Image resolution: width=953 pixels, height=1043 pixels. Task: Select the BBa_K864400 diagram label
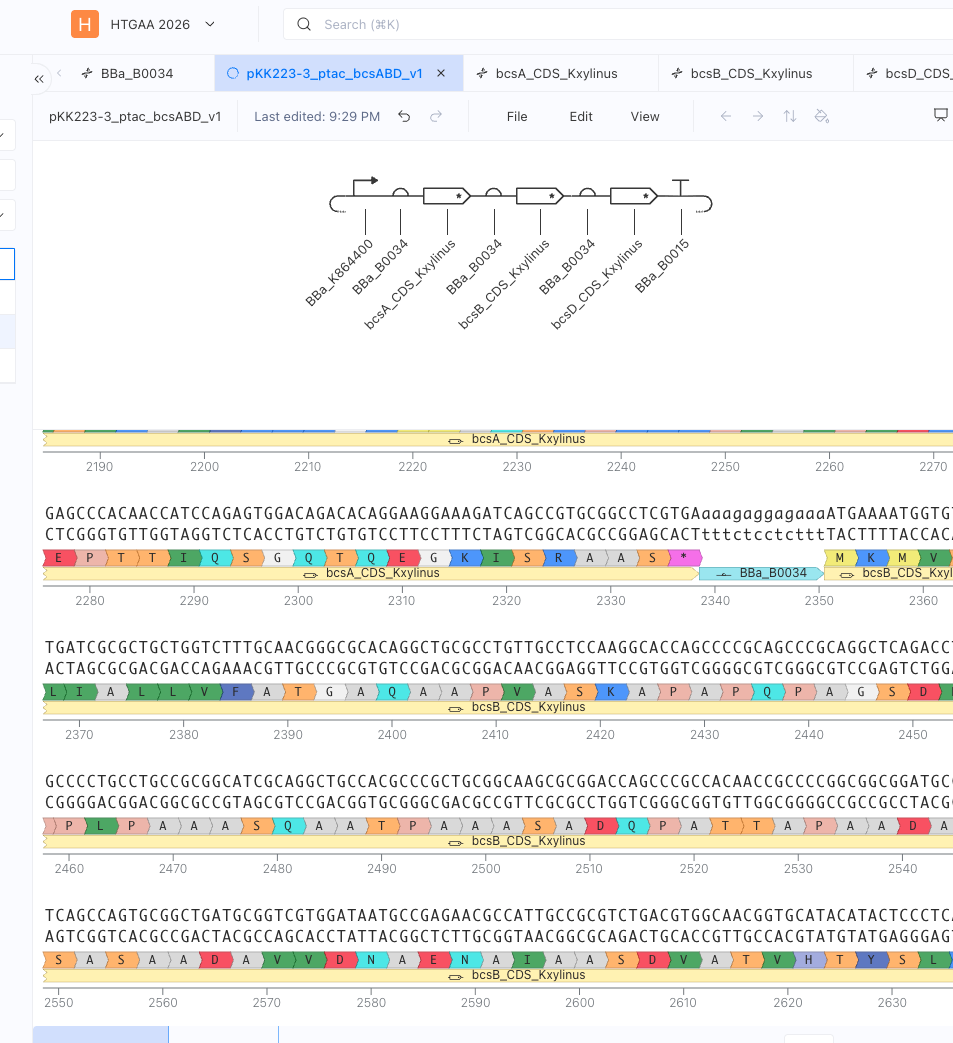click(x=339, y=273)
